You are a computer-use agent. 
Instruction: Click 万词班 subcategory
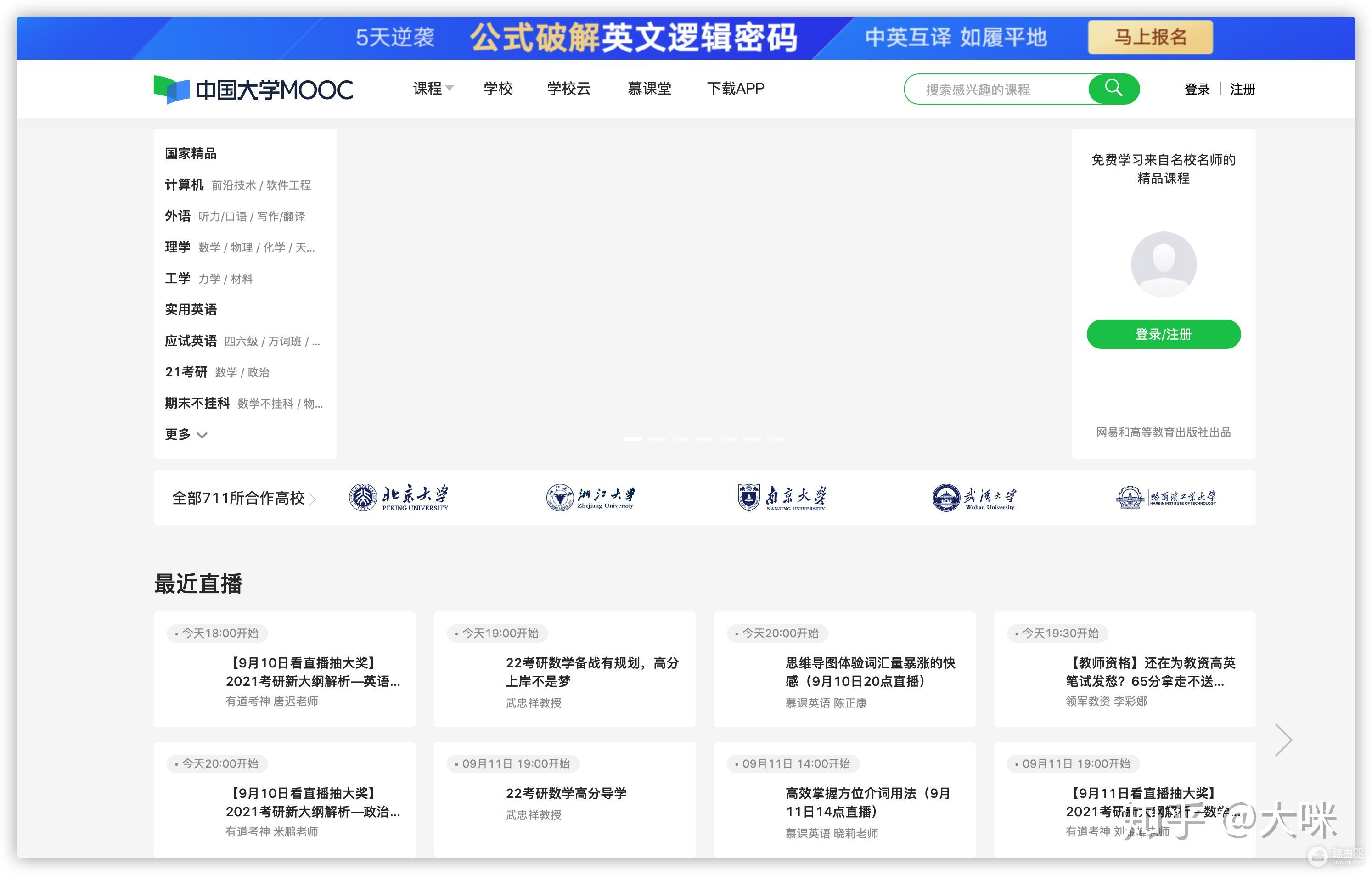click(285, 341)
